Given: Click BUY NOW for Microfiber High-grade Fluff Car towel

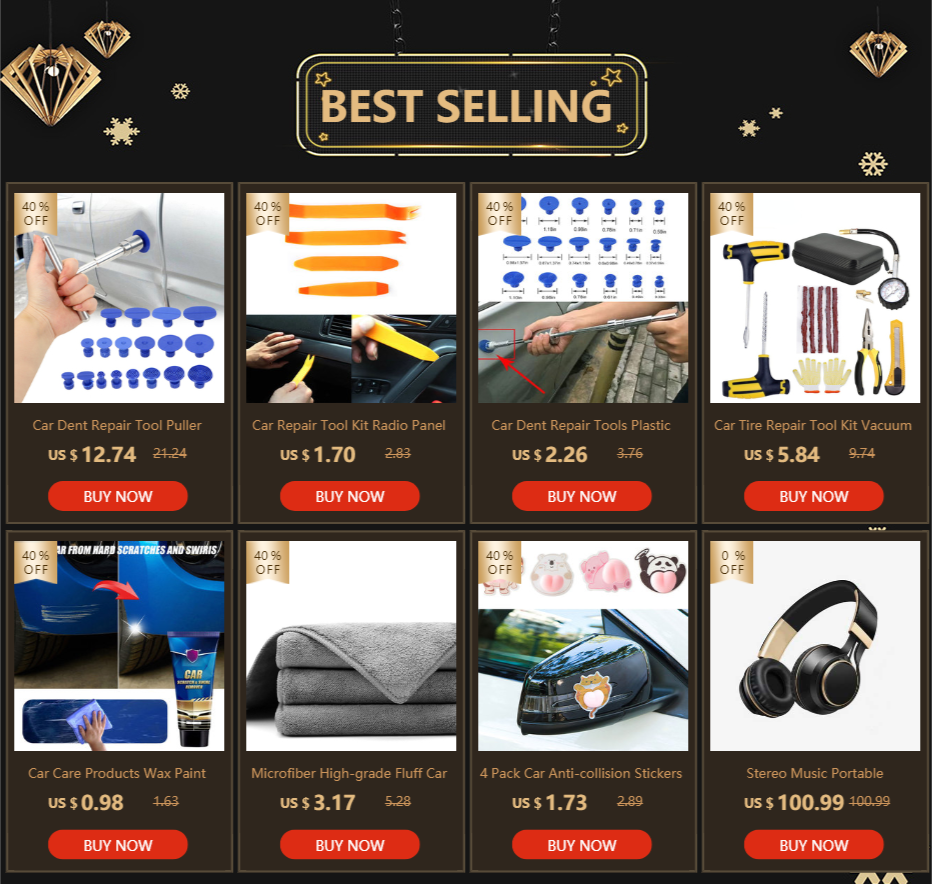Looking at the screenshot, I should pyautogui.click(x=350, y=844).
